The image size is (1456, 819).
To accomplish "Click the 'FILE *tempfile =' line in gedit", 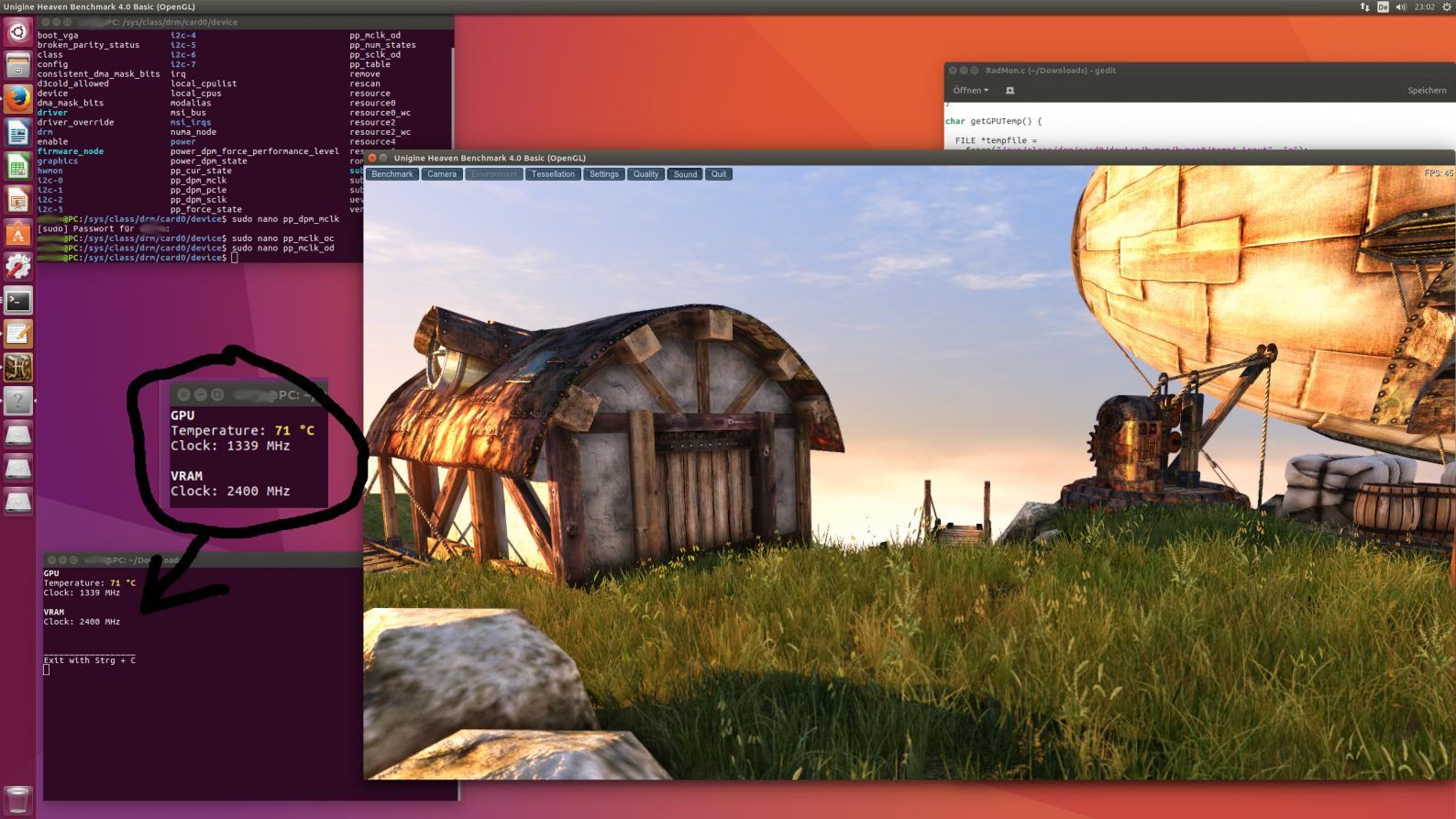I will pyautogui.click(x=996, y=140).
